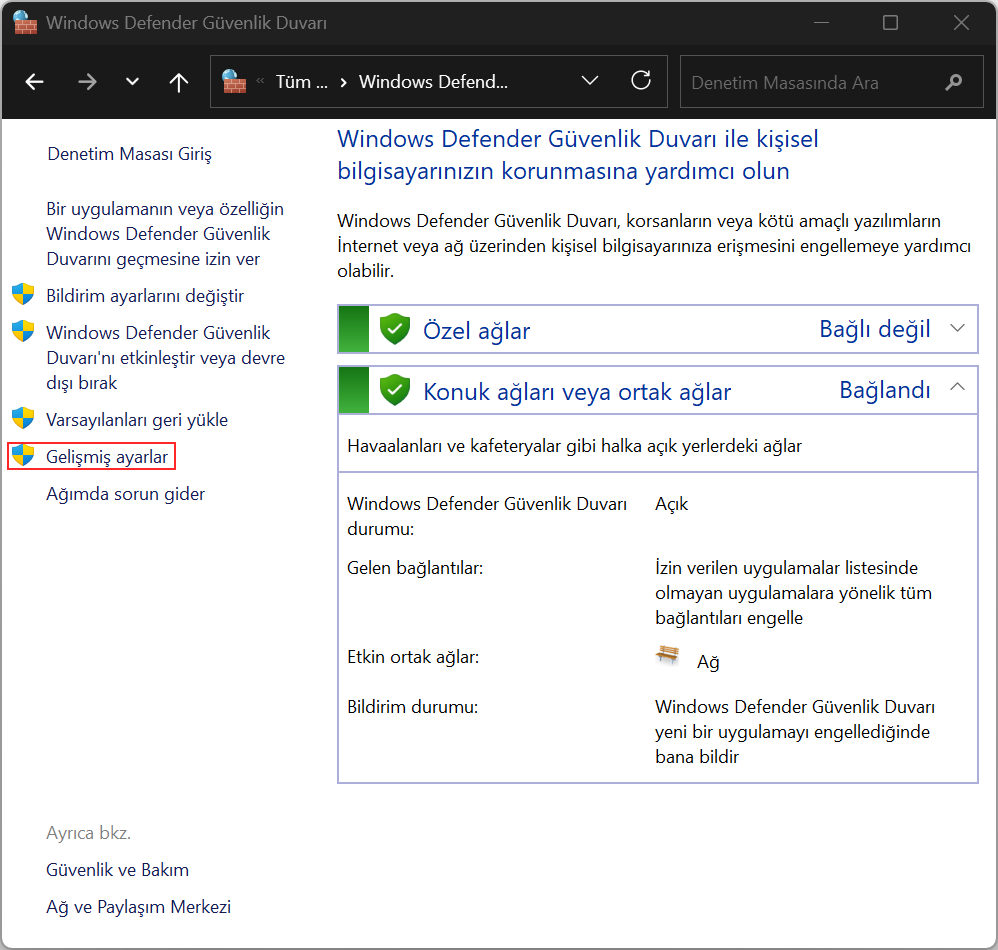The image size is (998, 950).
Task: Click green shield icon beside Özel ağlar
Action: (x=395, y=329)
